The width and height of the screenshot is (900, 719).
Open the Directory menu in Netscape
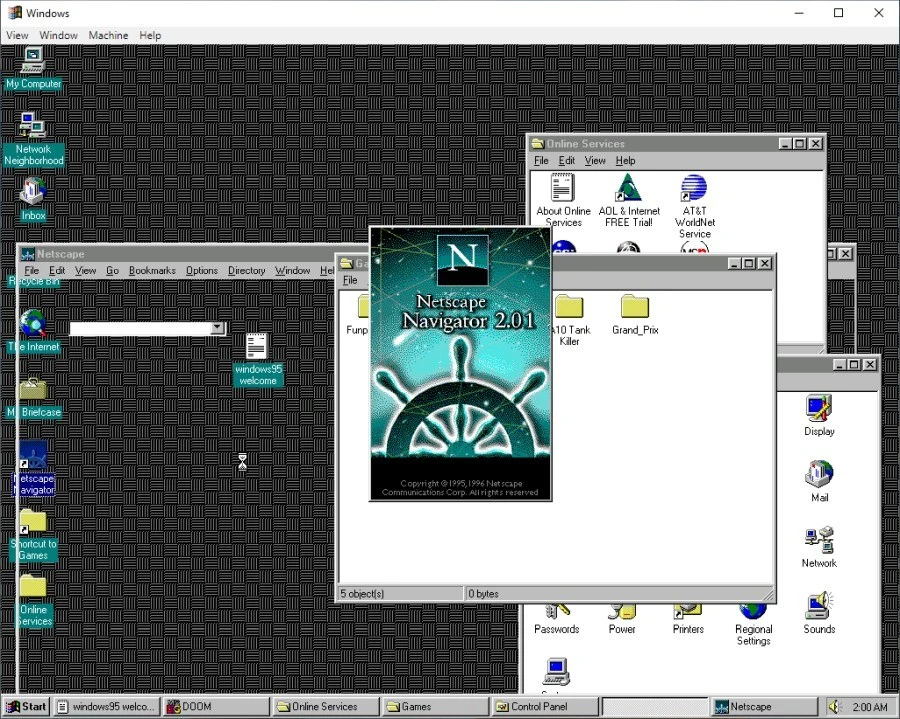[246, 270]
